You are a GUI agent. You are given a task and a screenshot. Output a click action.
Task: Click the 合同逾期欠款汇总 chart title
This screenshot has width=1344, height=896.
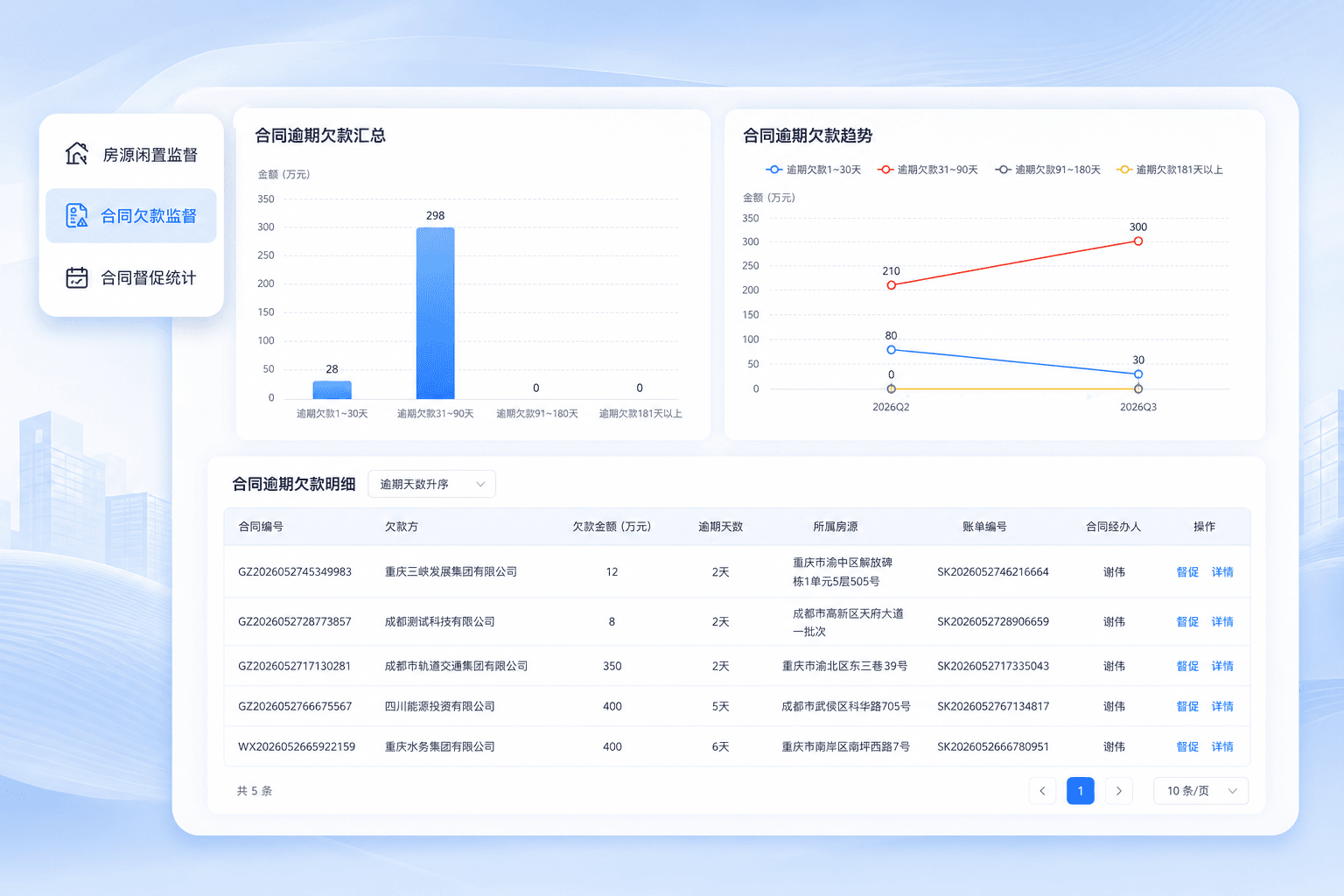320,136
